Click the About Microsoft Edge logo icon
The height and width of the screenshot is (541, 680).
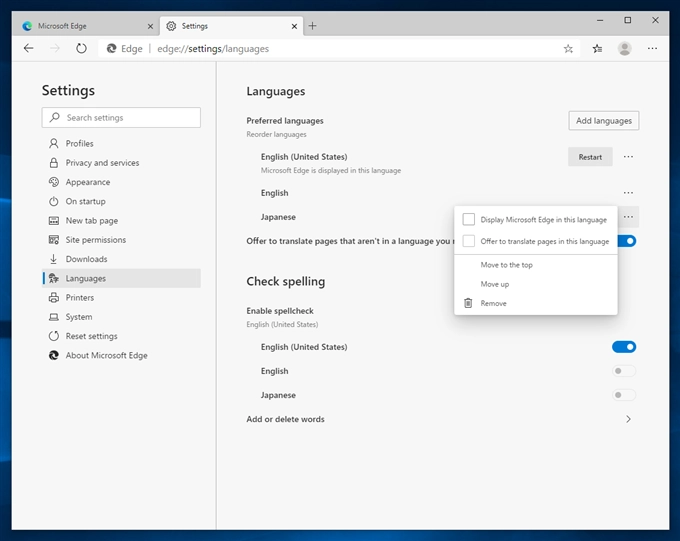click(54, 355)
